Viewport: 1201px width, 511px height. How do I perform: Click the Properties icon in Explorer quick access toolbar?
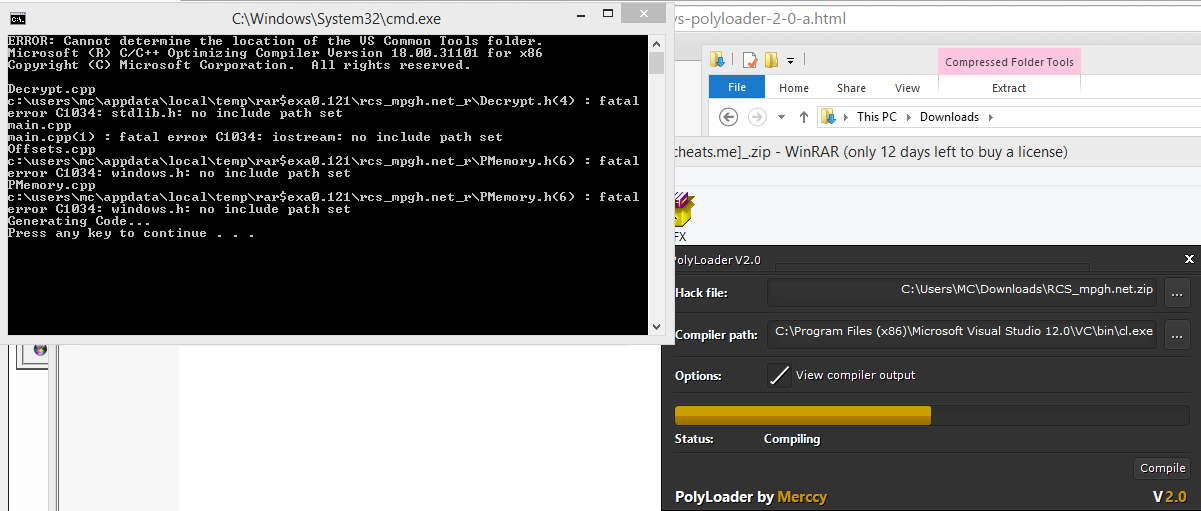pyautogui.click(x=750, y=60)
